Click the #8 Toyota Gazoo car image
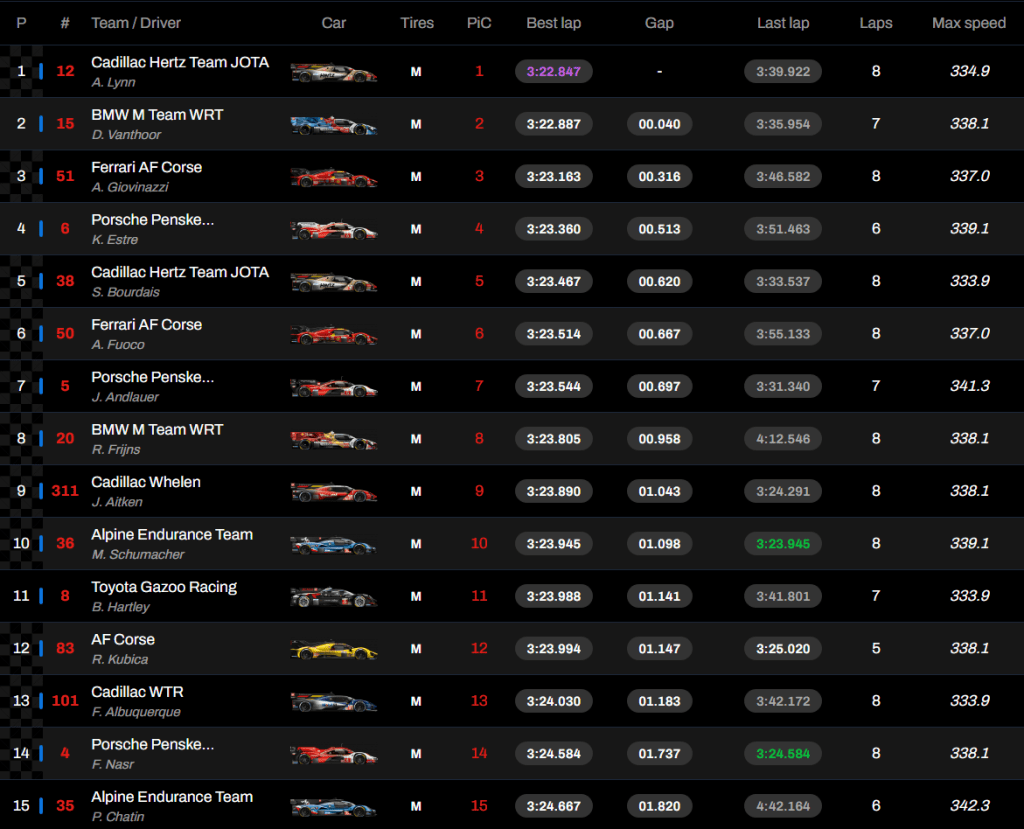 coord(334,596)
